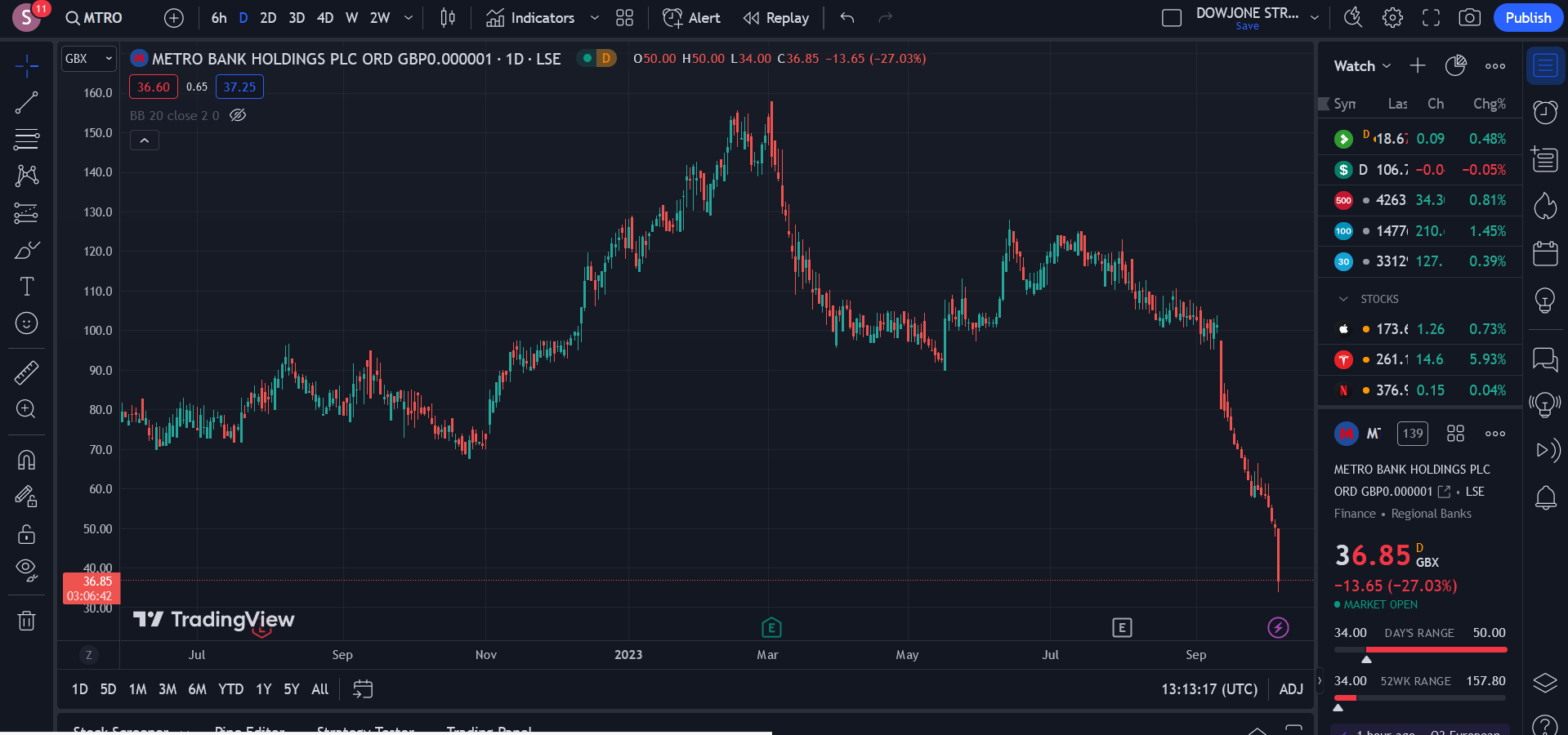This screenshot has width=1568, height=735.
Task: Open the MTRO symbol search
Action: click(94, 18)
